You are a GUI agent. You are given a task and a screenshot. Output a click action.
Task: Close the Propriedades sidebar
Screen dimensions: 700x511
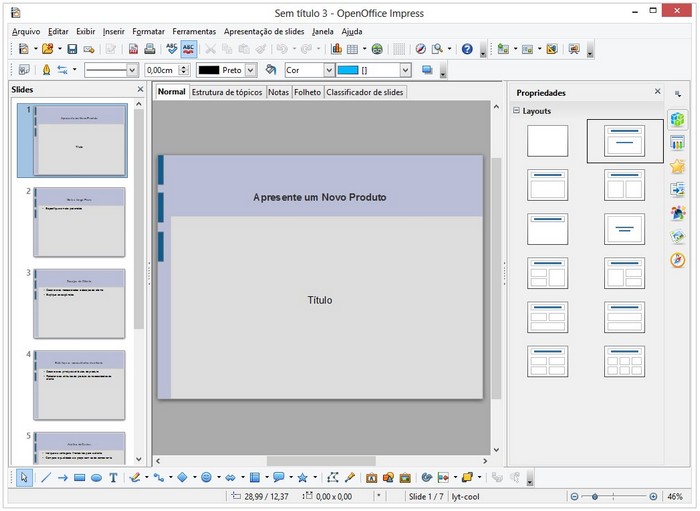point(657,91)
